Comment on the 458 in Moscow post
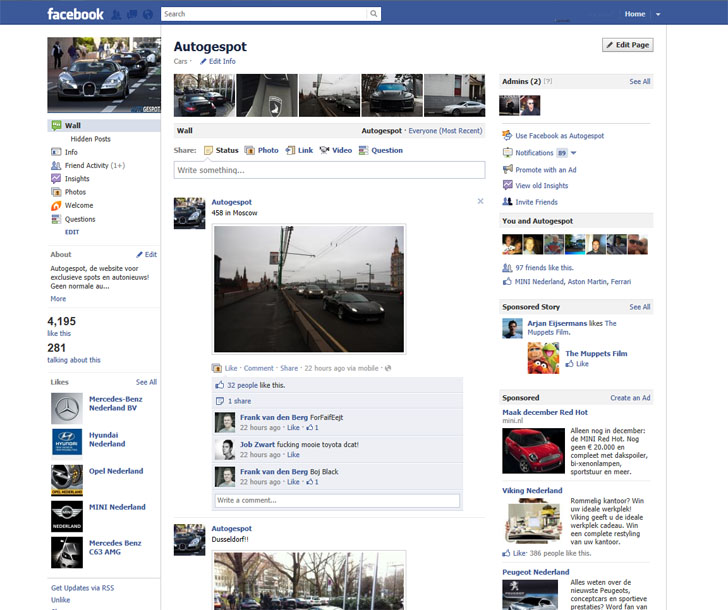The image size is (728, 610). tap(259, 368)
